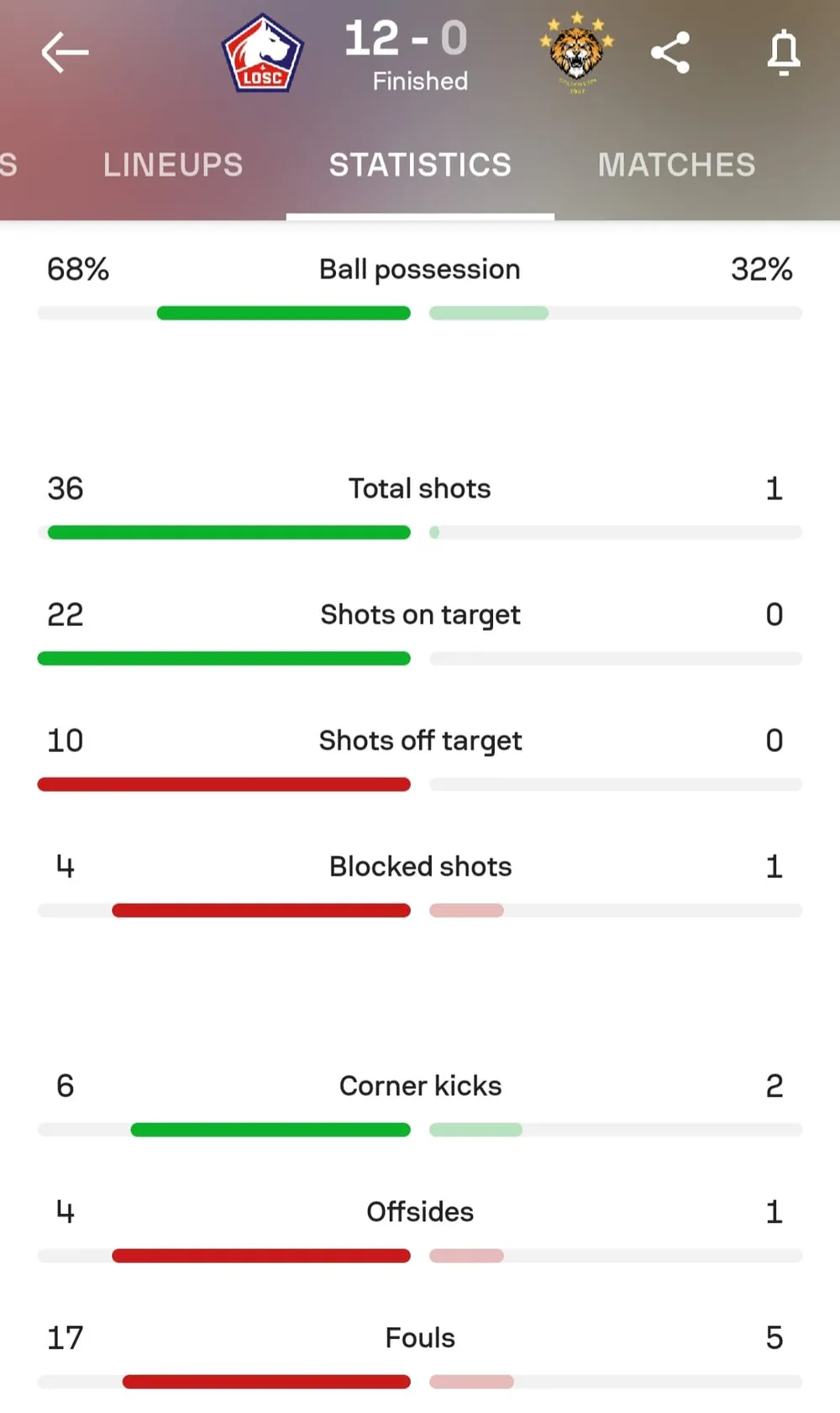Viewport: 840px width, 1413px height.
Task: Click the Shots off target red bar
Action: (224, 785)
